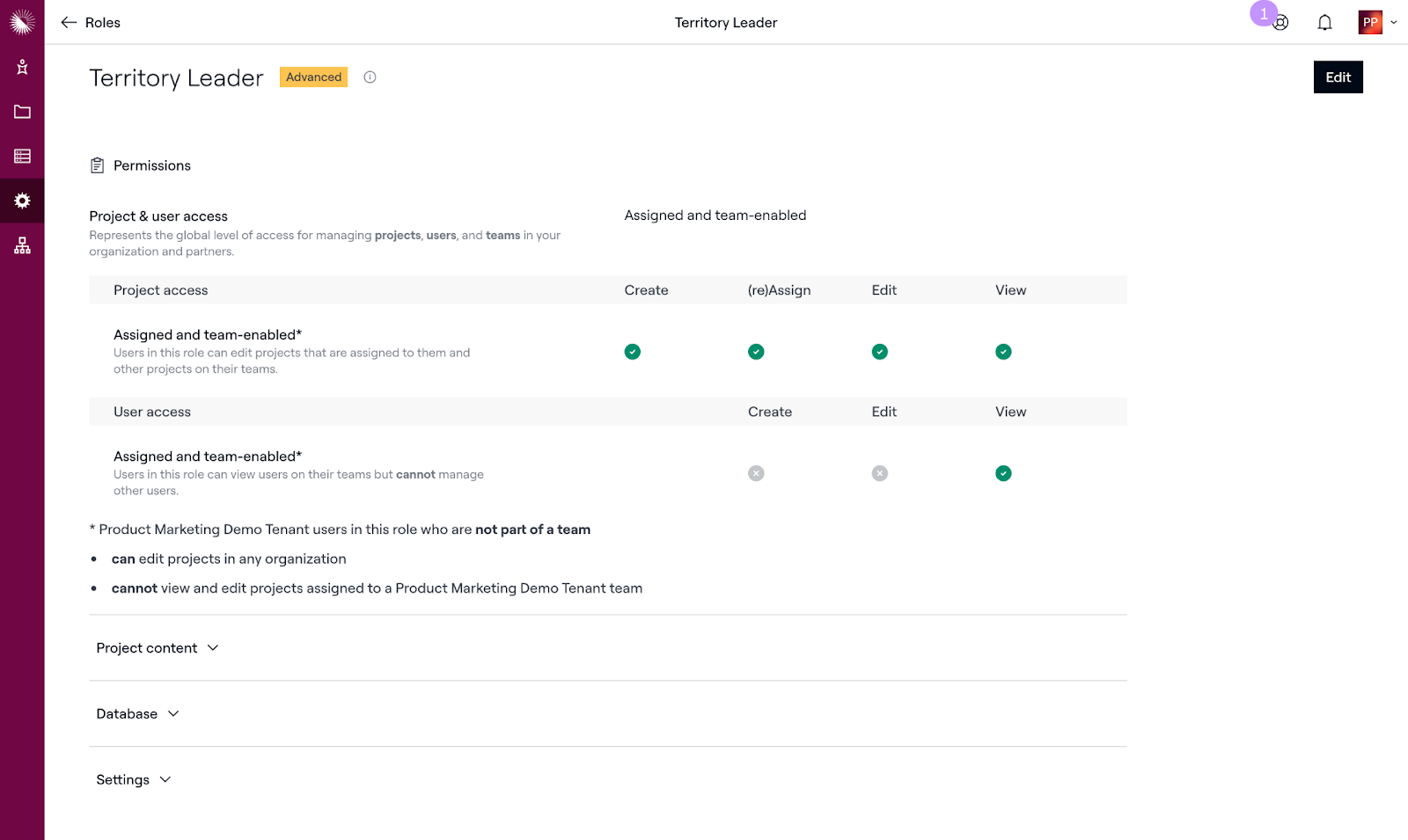1408x840 pixels.
Task: Click the info icon next to Advanced badge
Action: (x=370, y=77)
